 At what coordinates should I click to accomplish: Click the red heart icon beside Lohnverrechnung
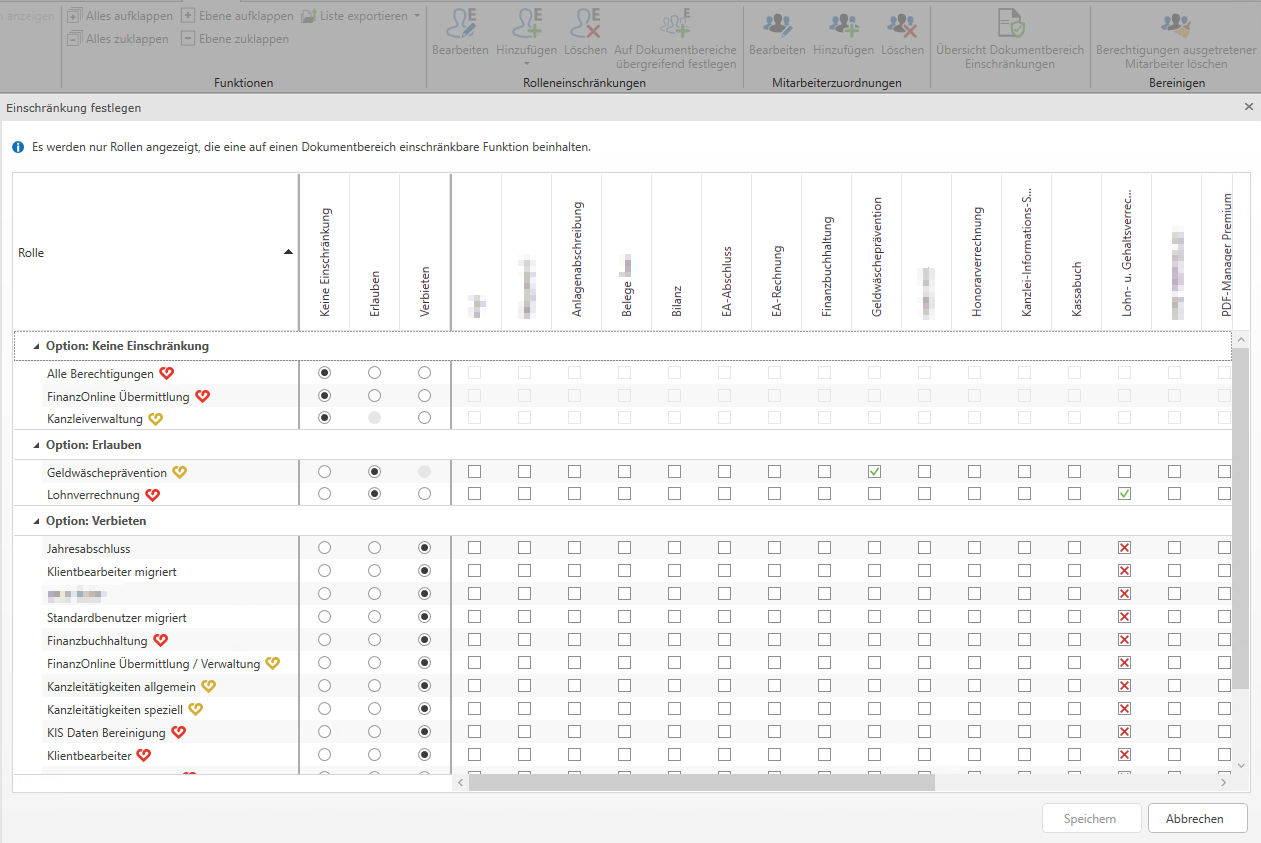tap(153, 495)
